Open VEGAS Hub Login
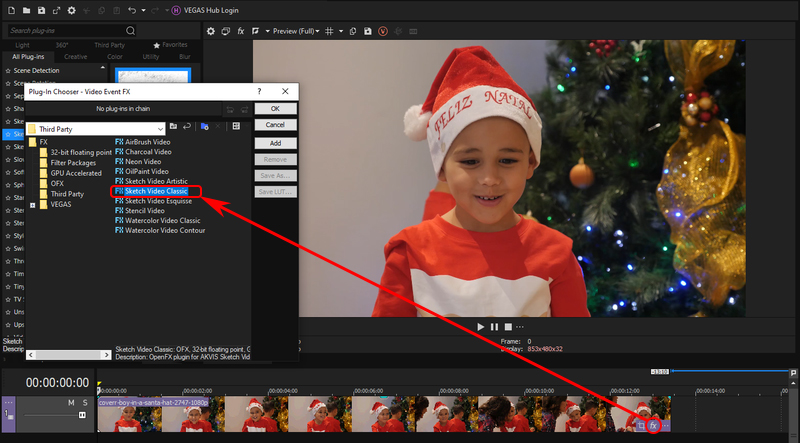Screen dimensions: 800x443 click(205, 10)
